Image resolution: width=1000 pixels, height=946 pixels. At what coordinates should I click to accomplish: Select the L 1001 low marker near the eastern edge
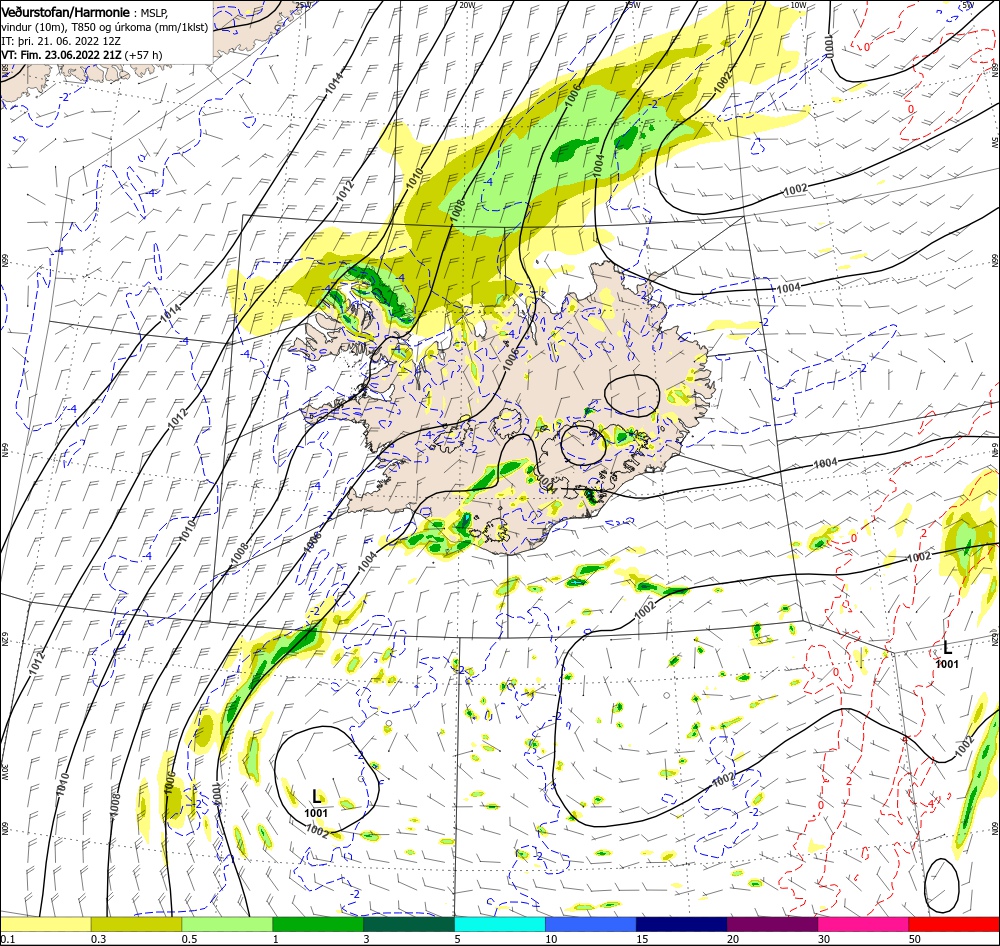point(947,654)
